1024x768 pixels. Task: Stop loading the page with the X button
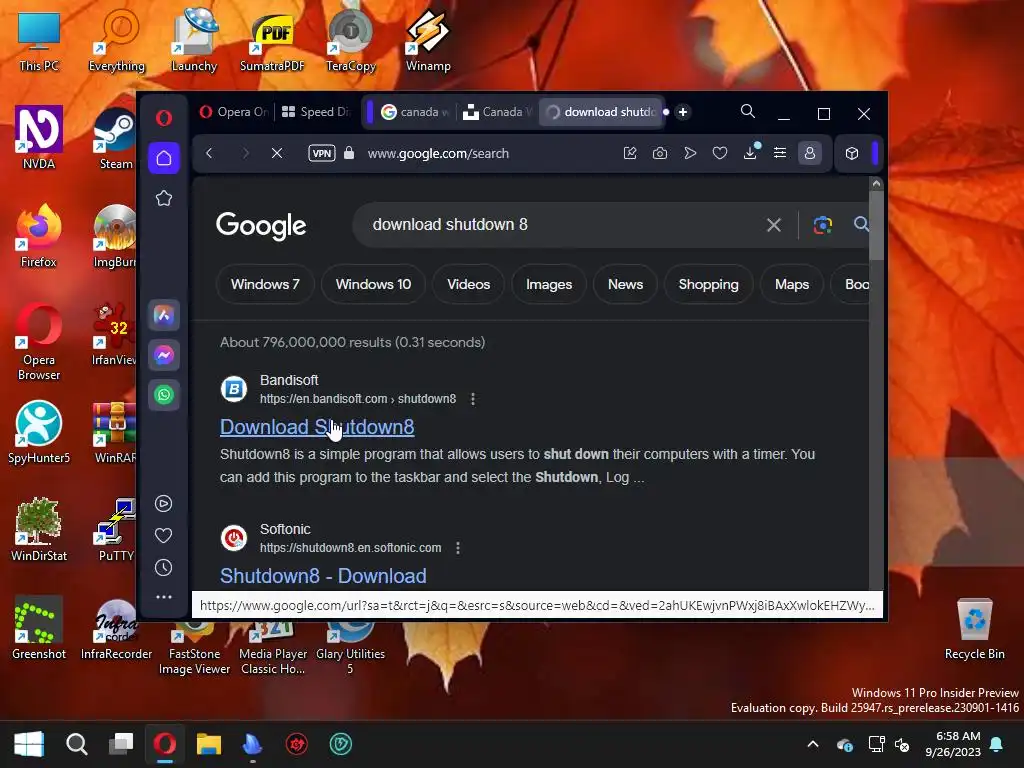[x=277, y=153]
